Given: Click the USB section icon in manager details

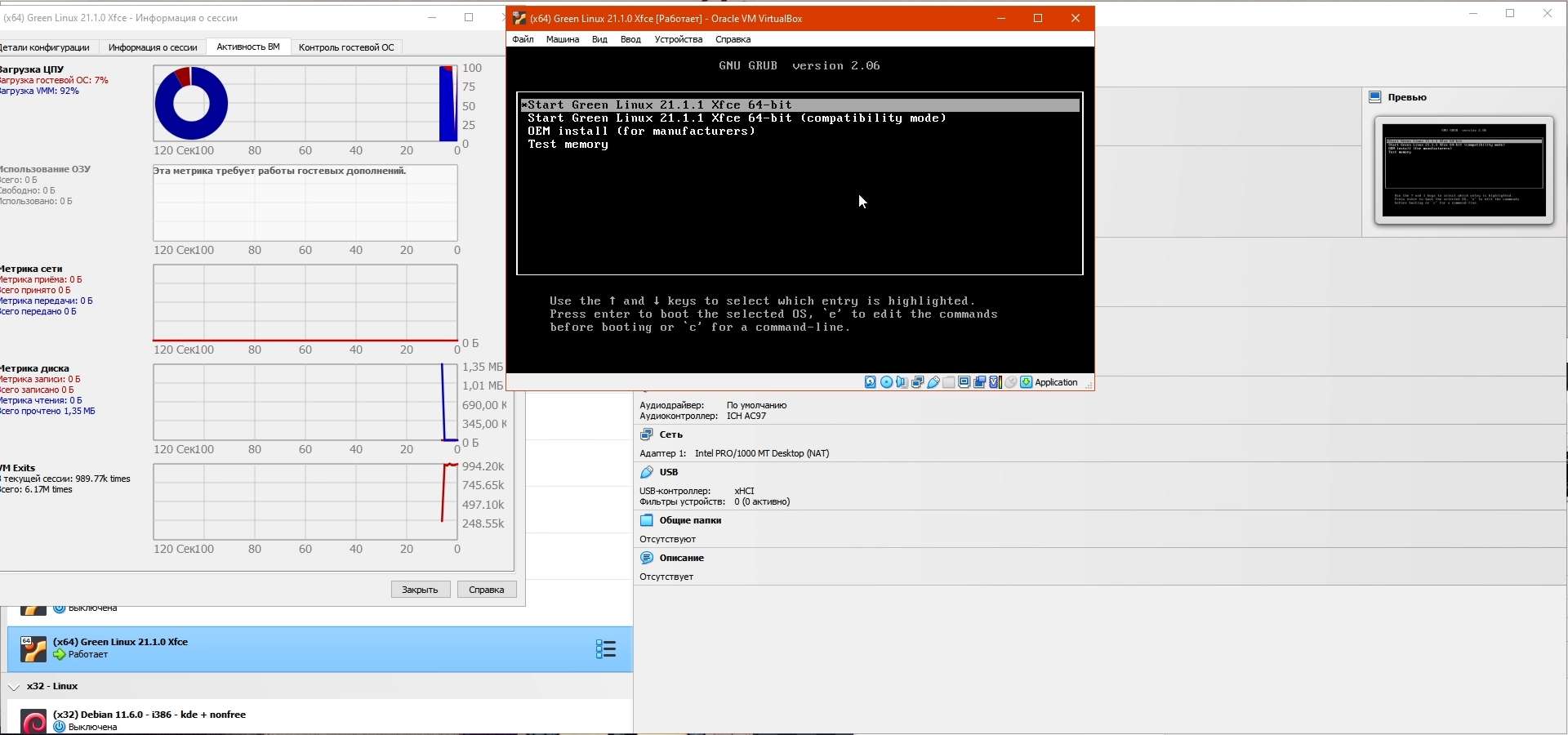Looking at the screenshot, I should click(x=647, y=472).
